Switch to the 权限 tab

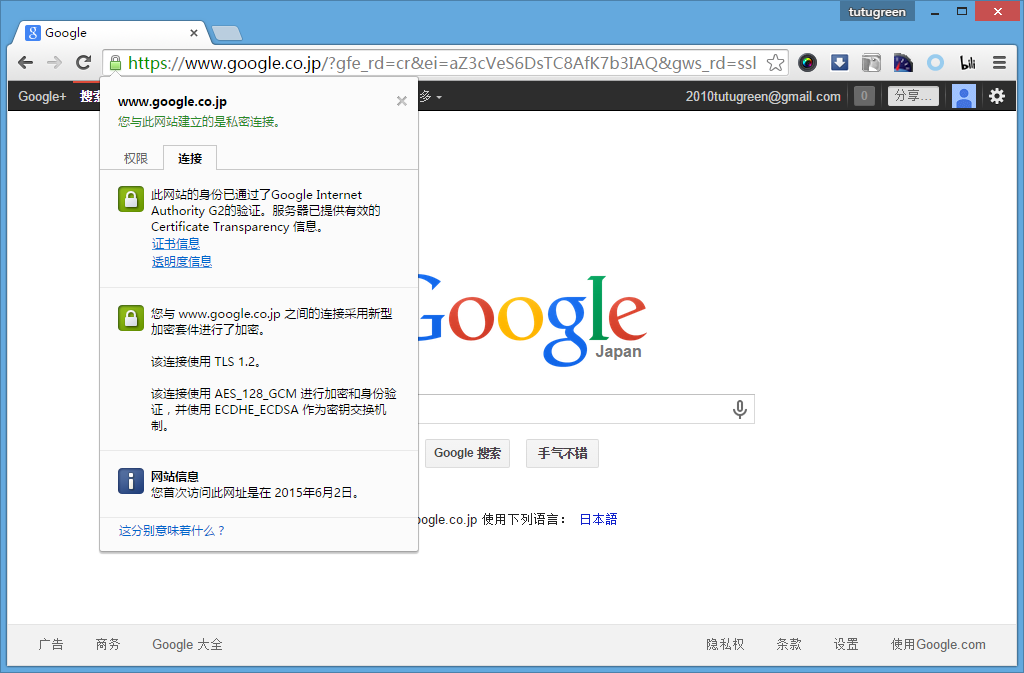136,159
